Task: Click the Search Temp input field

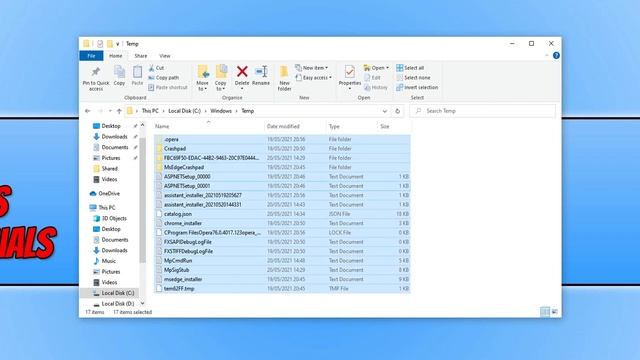Action: (482, 111)
